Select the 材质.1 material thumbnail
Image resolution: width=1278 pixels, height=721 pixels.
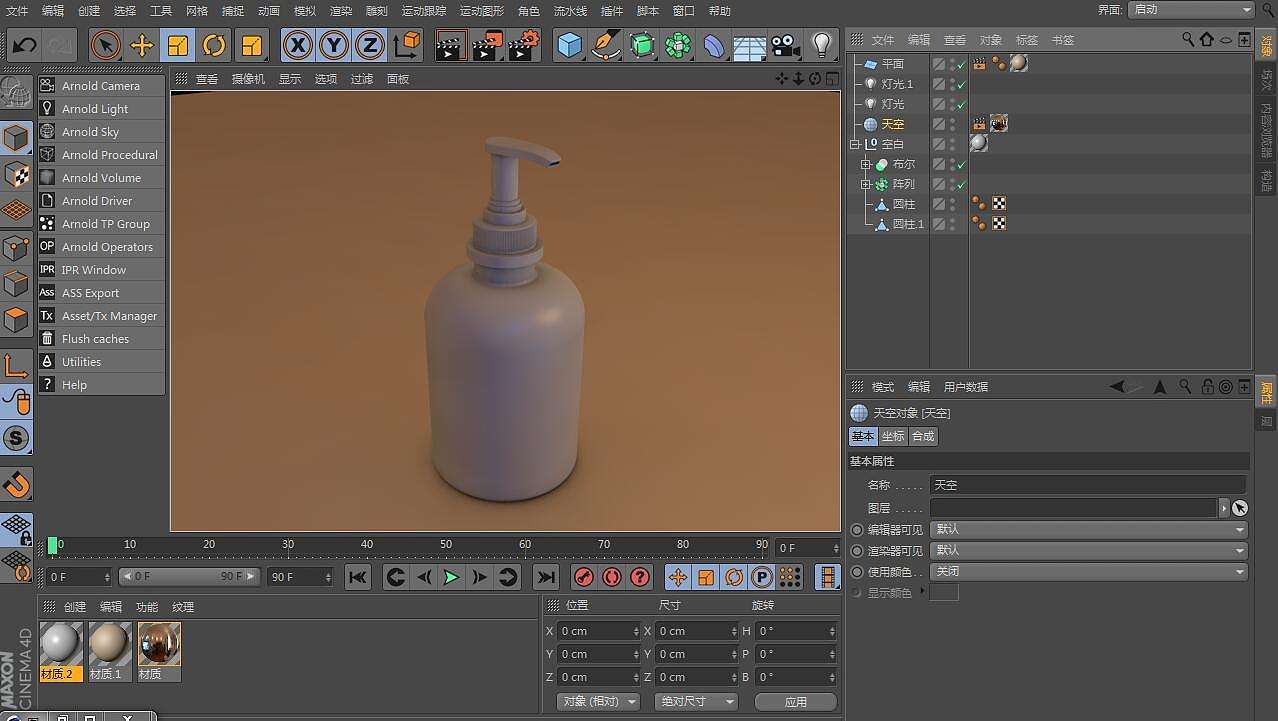tap(109, 645)
